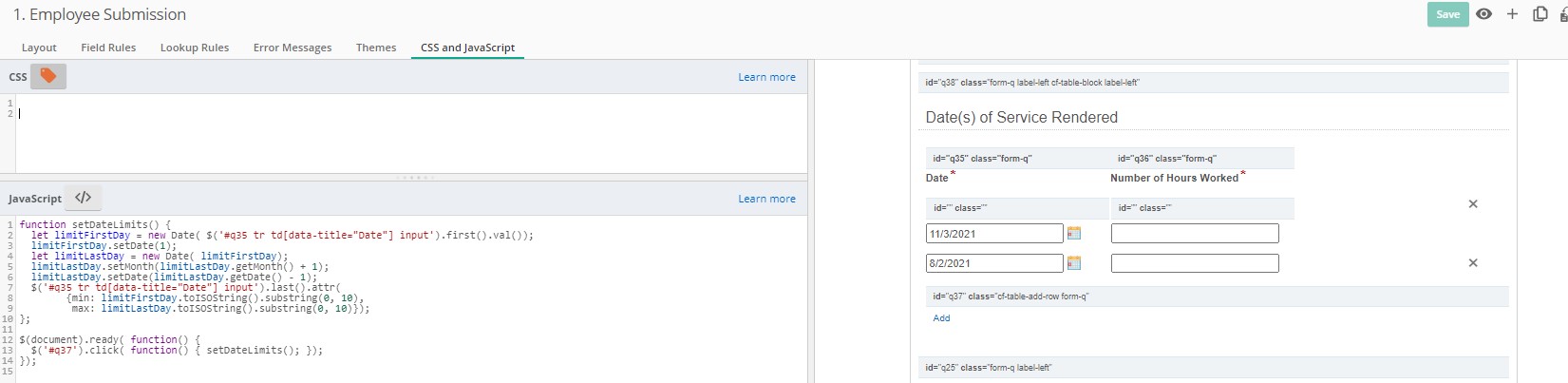Click the Save button
Image resolution: width=1568 pixels, height=383 pixels.
click(x=1447, y=14)
